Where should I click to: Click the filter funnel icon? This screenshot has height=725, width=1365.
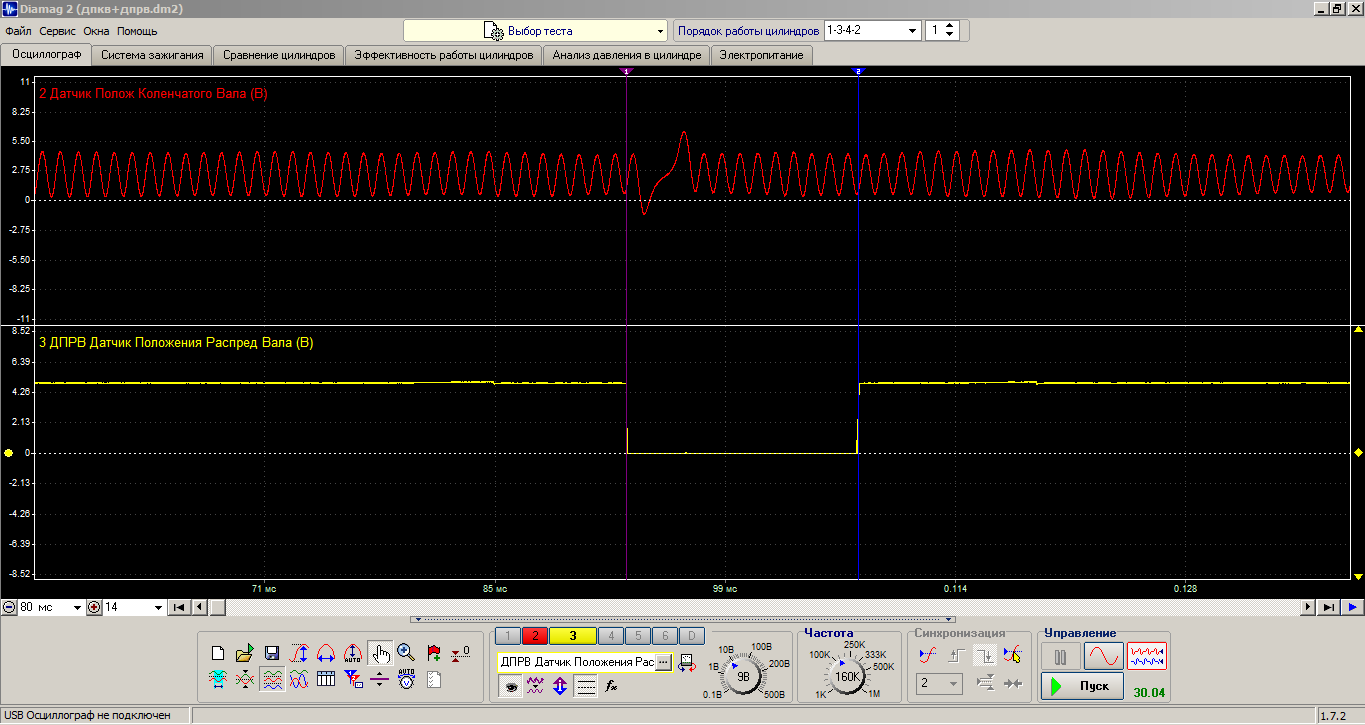[352, 680]
